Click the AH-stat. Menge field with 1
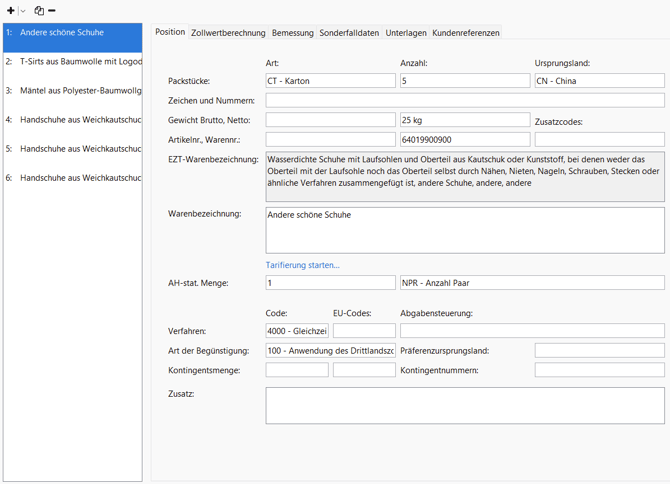 click(x=331, y=283)
